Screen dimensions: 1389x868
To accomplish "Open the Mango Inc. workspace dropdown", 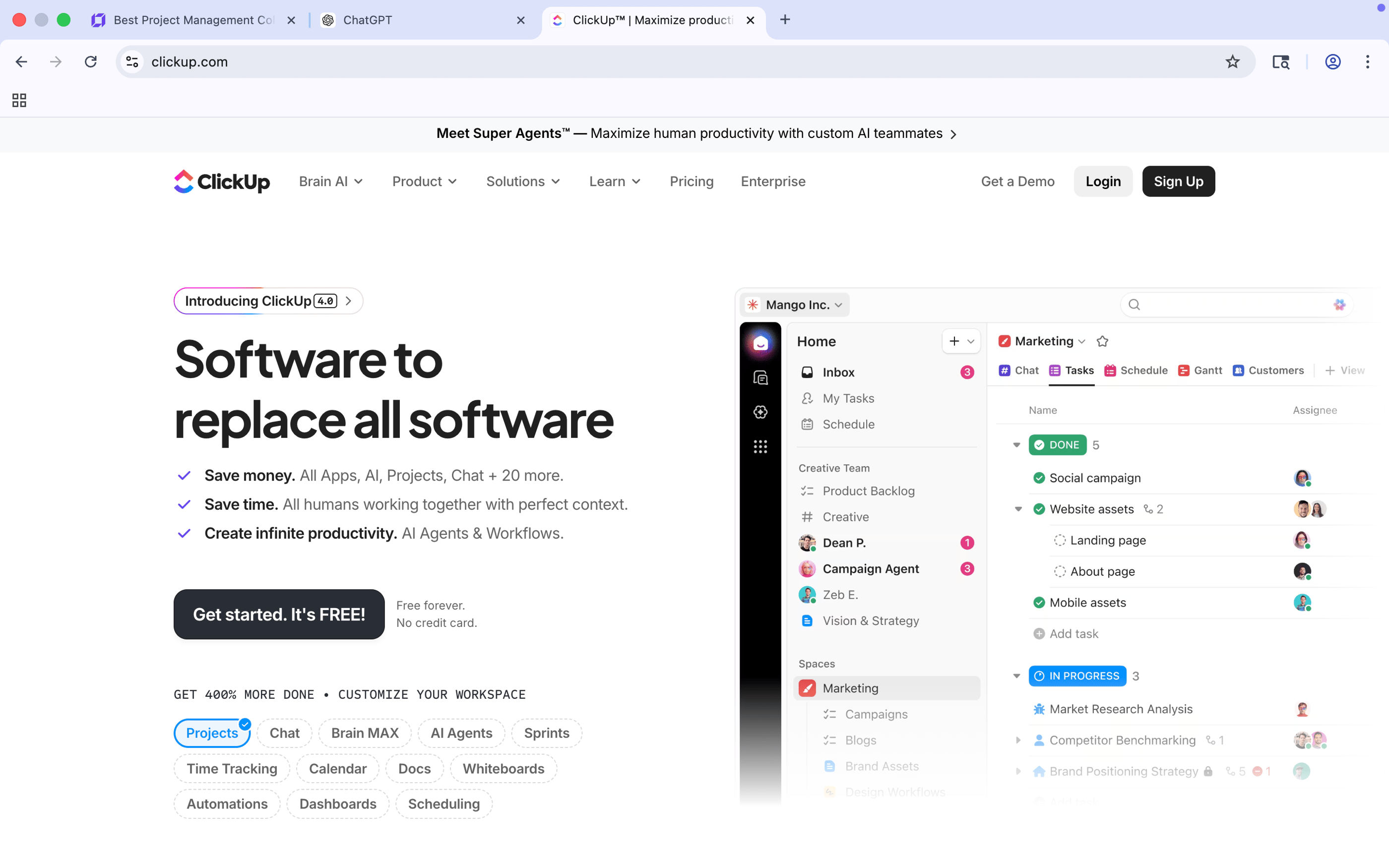I will click(795, 305).
